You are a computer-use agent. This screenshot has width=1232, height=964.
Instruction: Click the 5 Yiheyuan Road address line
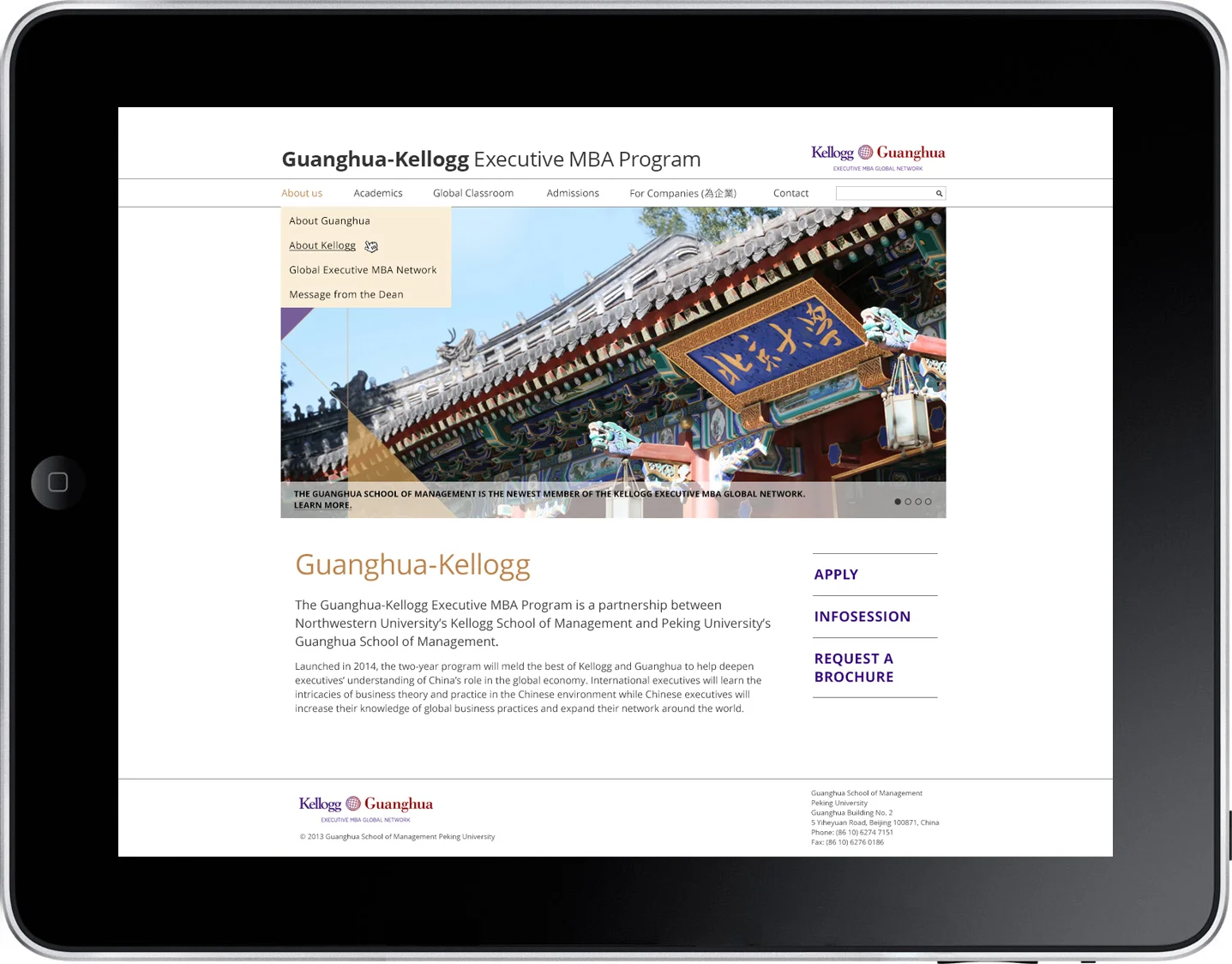tap(874, 822)
